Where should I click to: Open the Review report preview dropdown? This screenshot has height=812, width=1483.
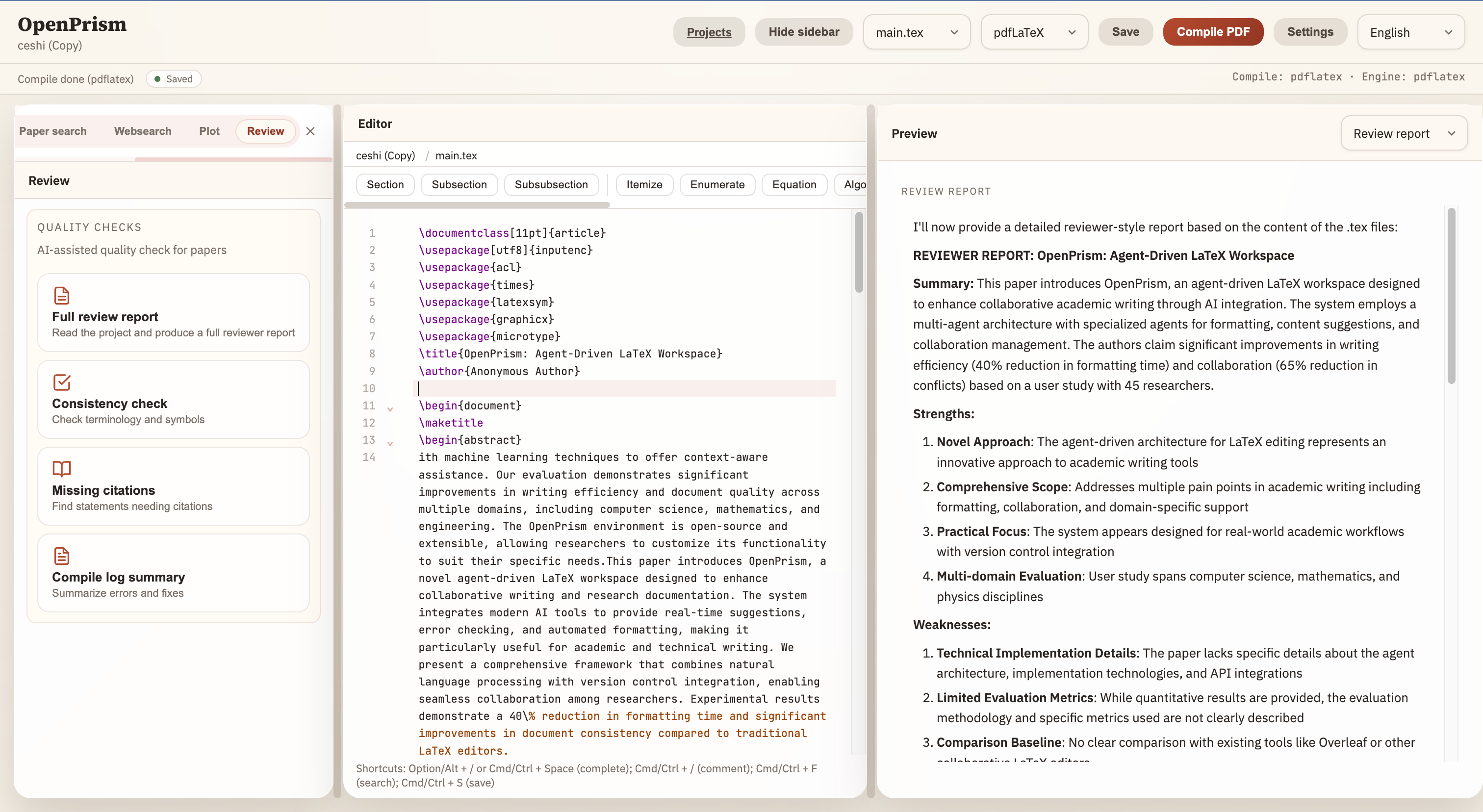coord(1404,133)
